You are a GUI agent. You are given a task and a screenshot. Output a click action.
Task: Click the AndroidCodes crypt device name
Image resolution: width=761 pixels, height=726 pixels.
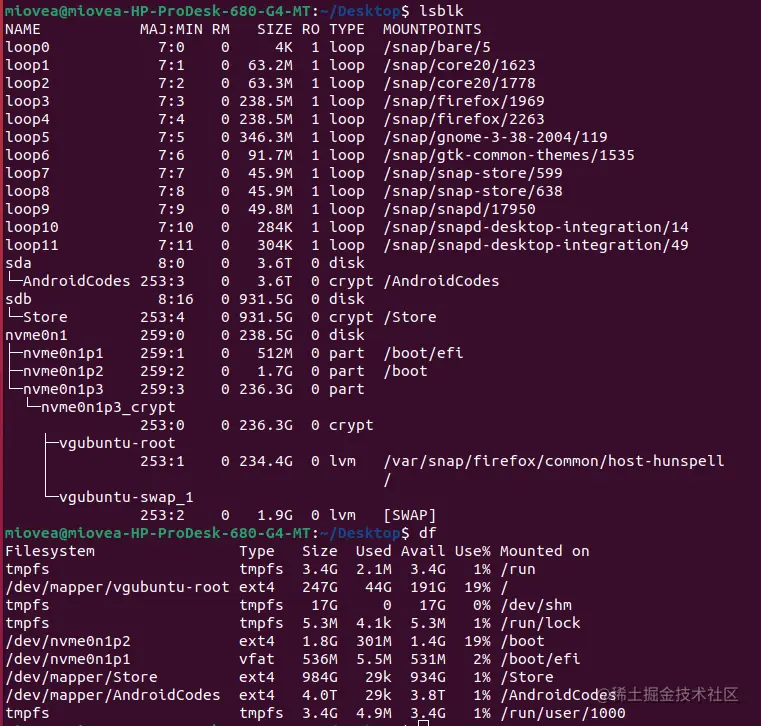pos(76,280)
